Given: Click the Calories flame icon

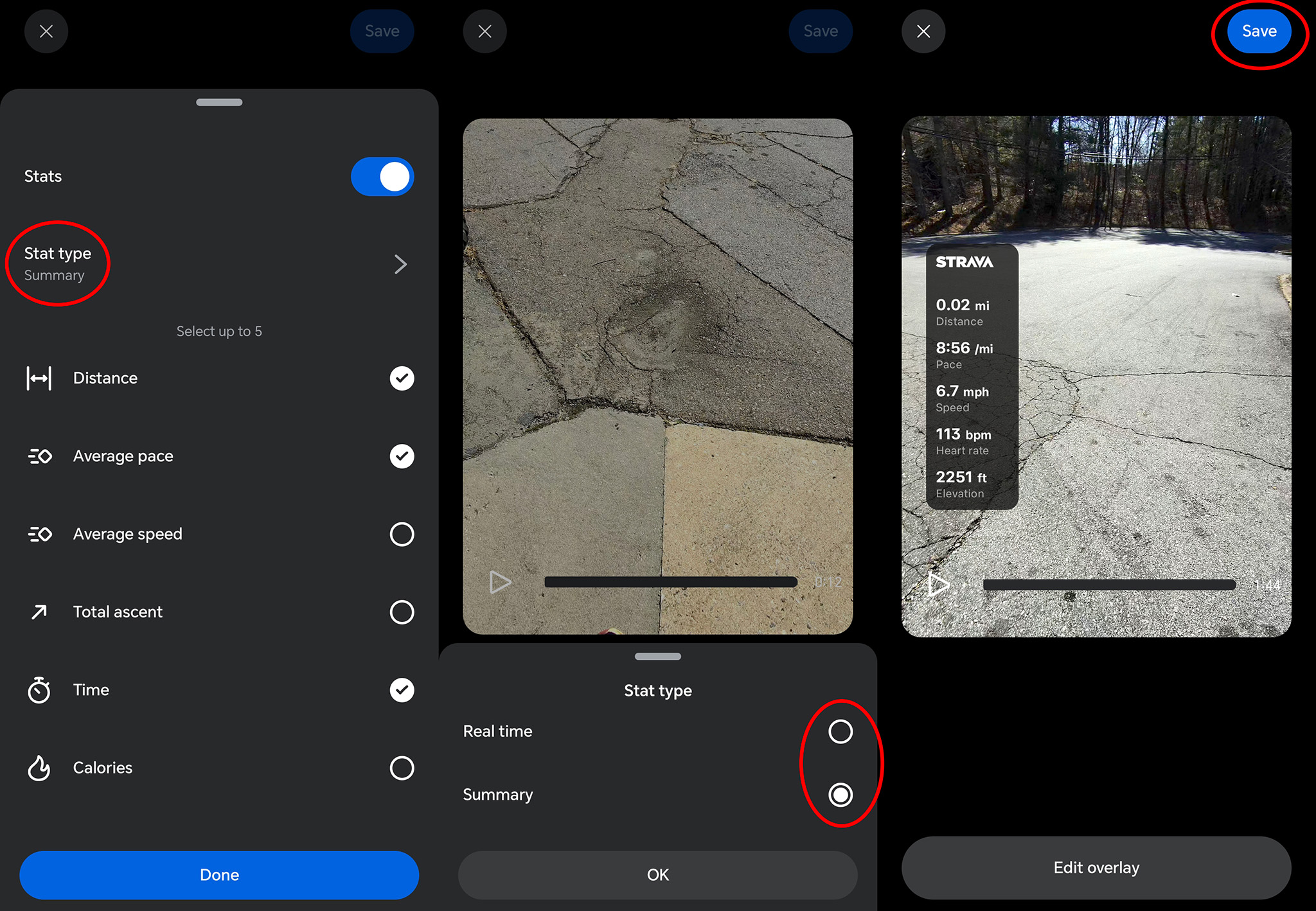Looking at the screenshot, I should [x=39, y=768].
